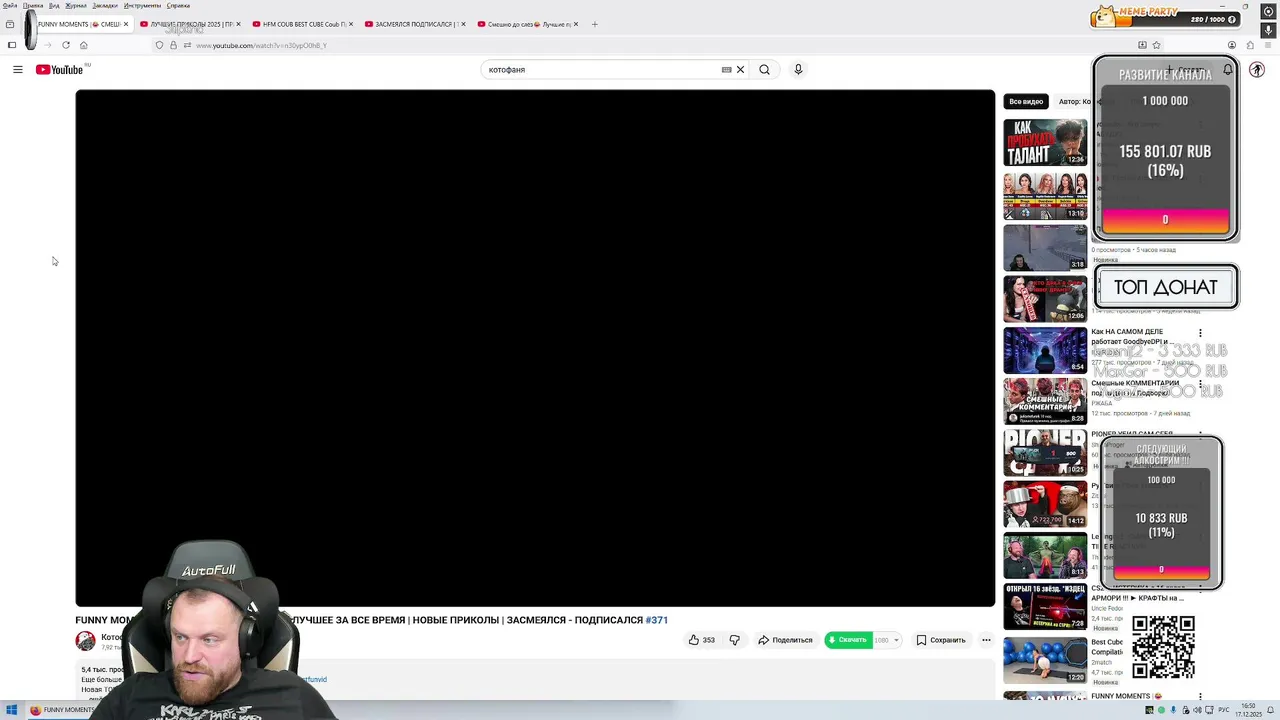Open the browser application menu

coord(1268,45)
